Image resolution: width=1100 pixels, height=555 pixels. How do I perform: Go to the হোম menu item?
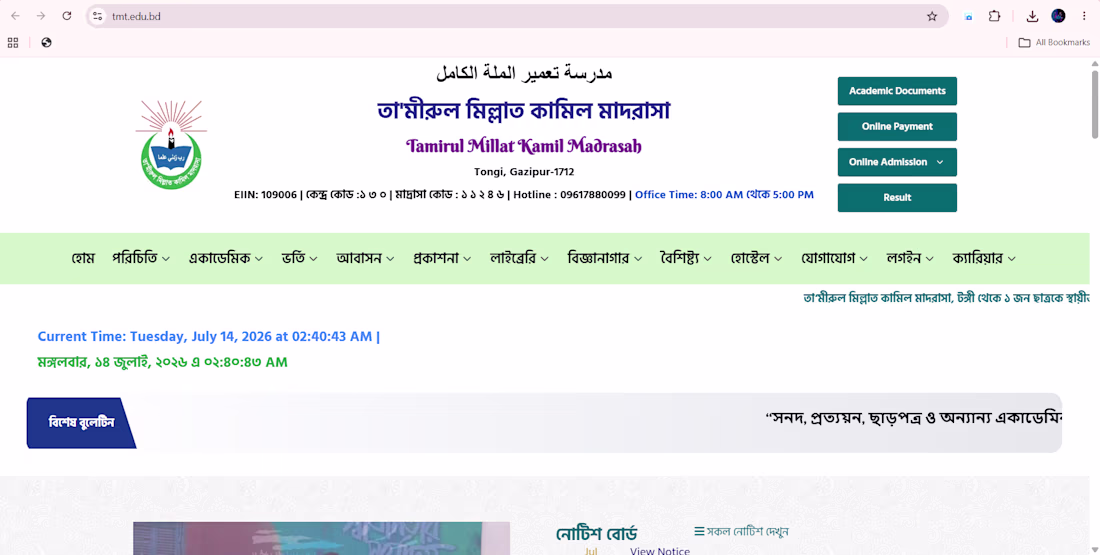(83, 258)
